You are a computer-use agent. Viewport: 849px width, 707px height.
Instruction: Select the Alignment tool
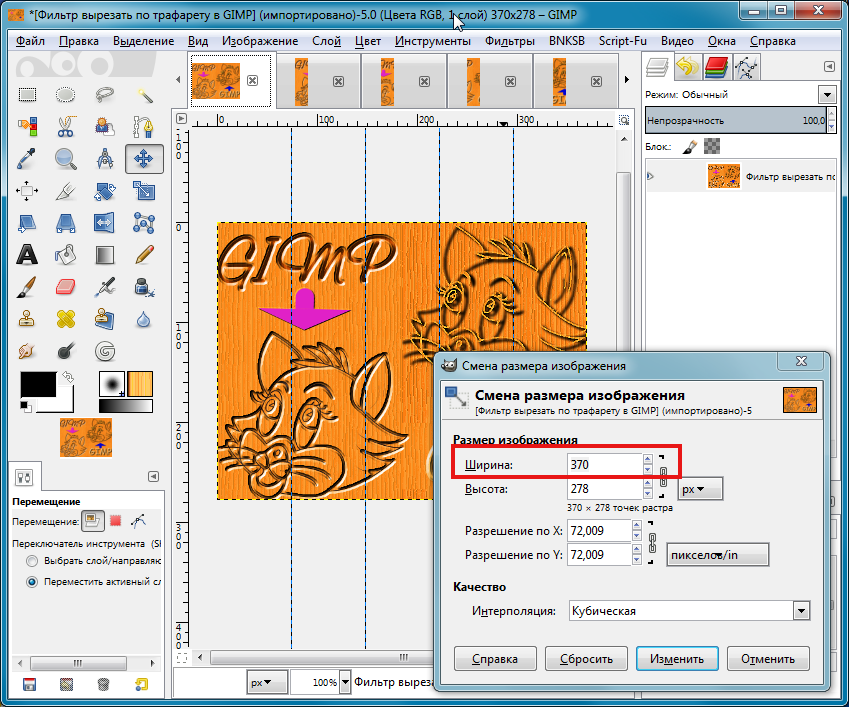[27, 191]
